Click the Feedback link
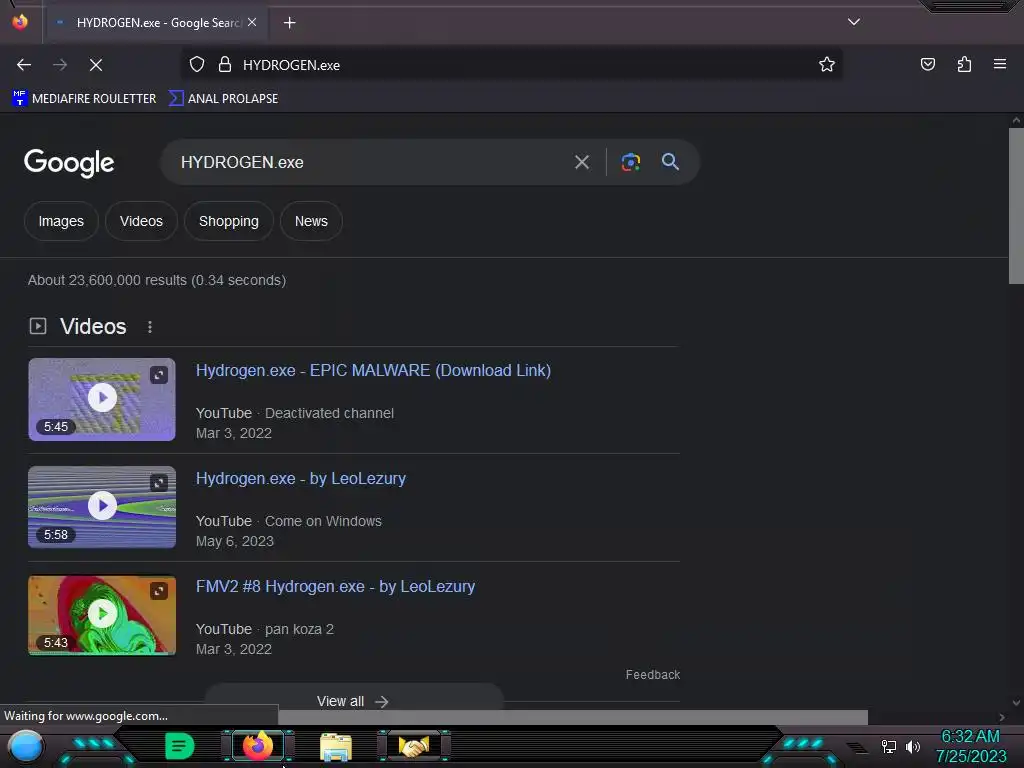The image size is (1024, 768). tap(652, 675)
